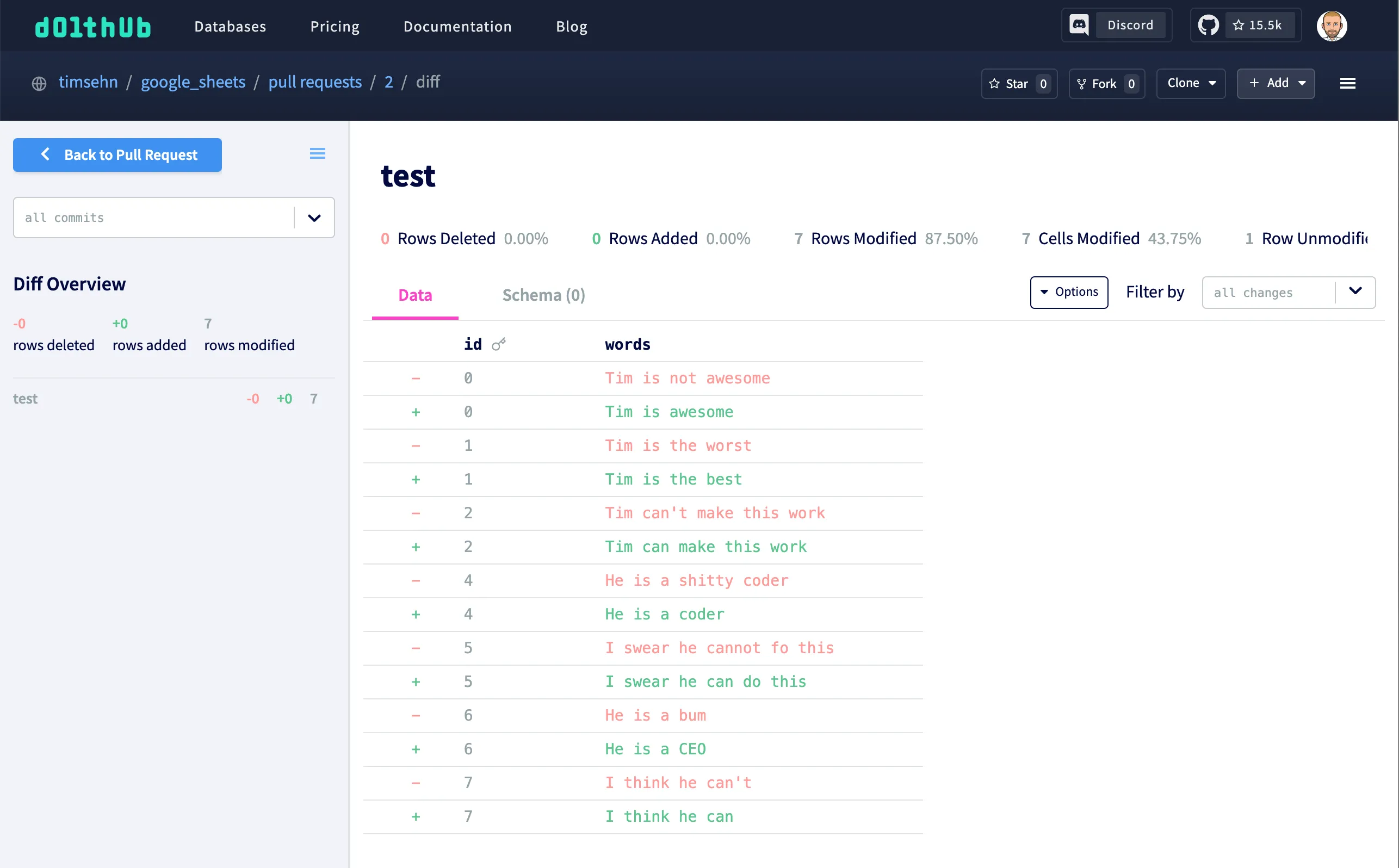Select test table in Diff Overview
Image resolution: width=1399 pixels, height=868 pixels.
(25, 399)
